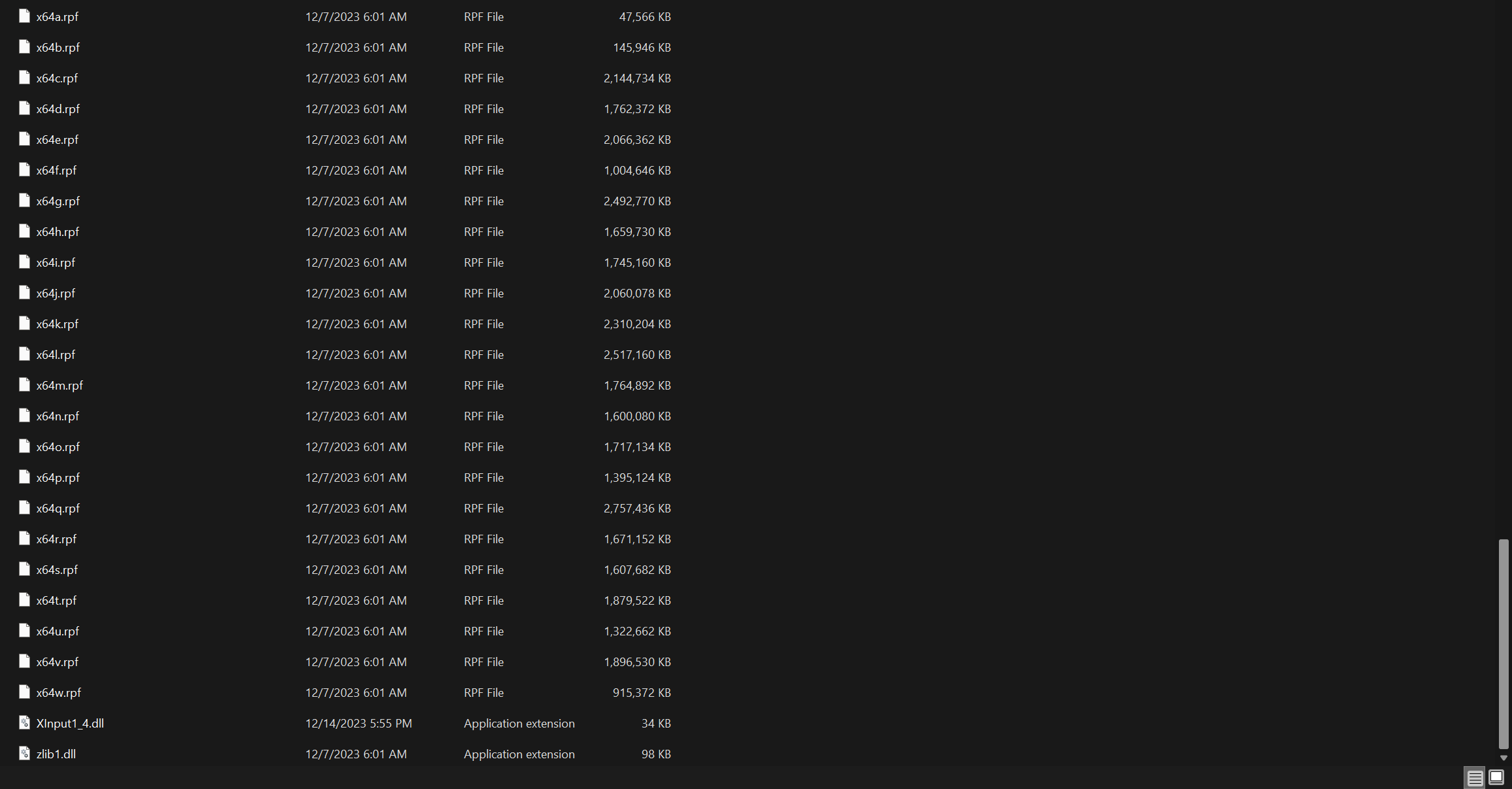Click the x64g.rpf file icon
Image resolution: width=1512 pixels, height=789 pixels.
(x=25, y=201)
